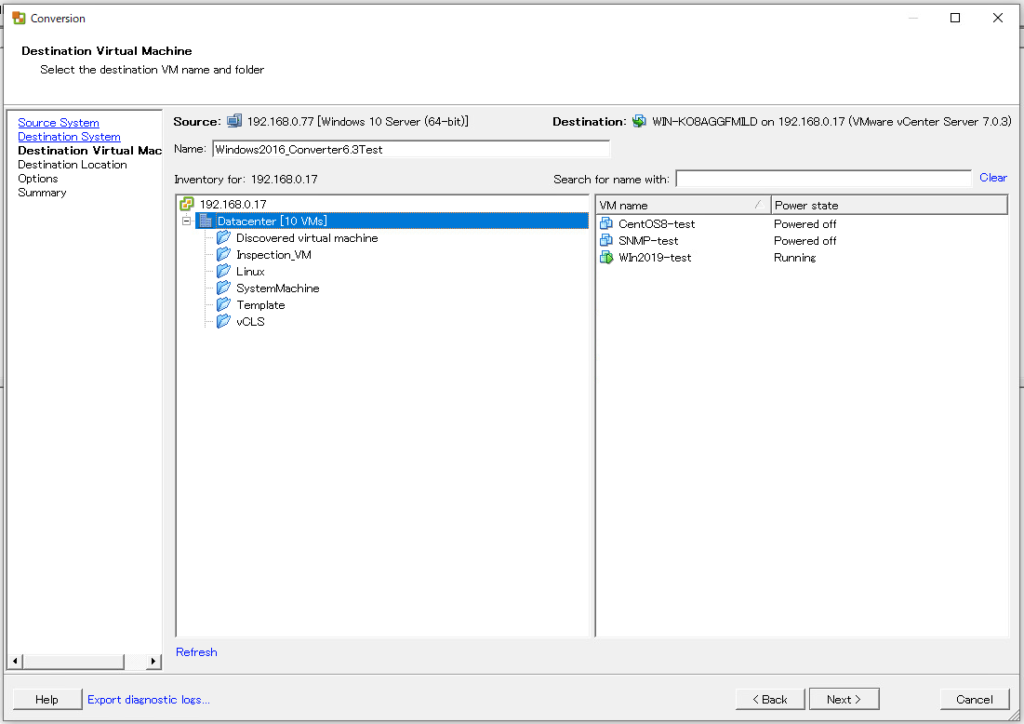Select the Destination Location step
Viewport: 1024px width, 724px height.
pyautogui.click(x=72, y=165)
